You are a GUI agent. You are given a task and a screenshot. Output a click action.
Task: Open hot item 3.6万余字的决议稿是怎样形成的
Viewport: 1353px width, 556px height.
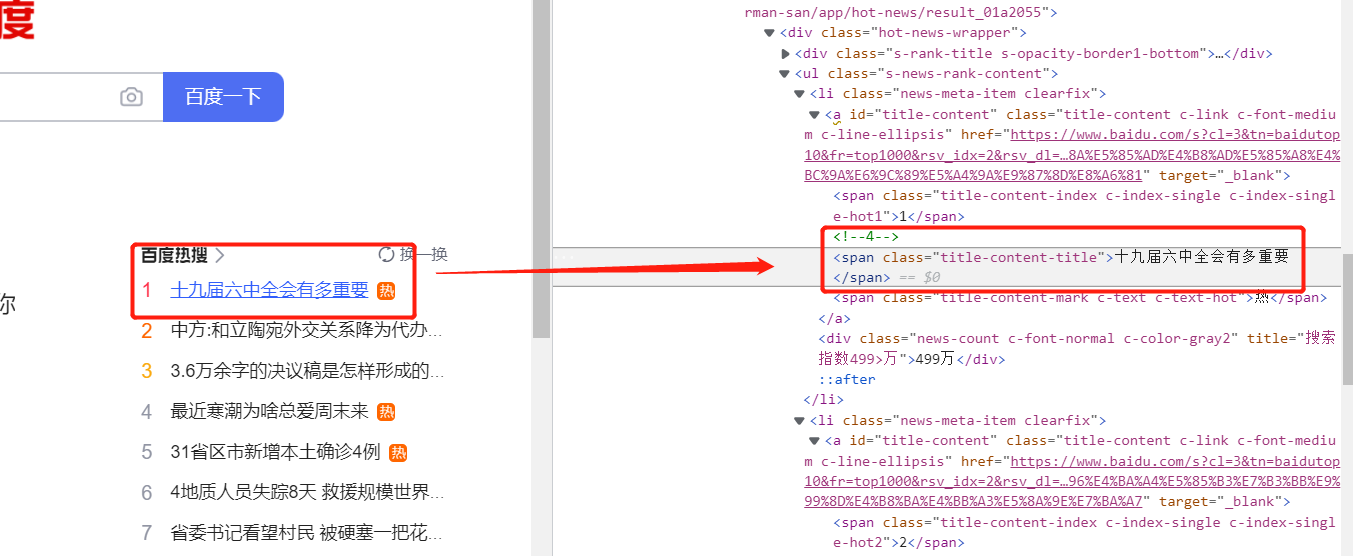point(306,371)
